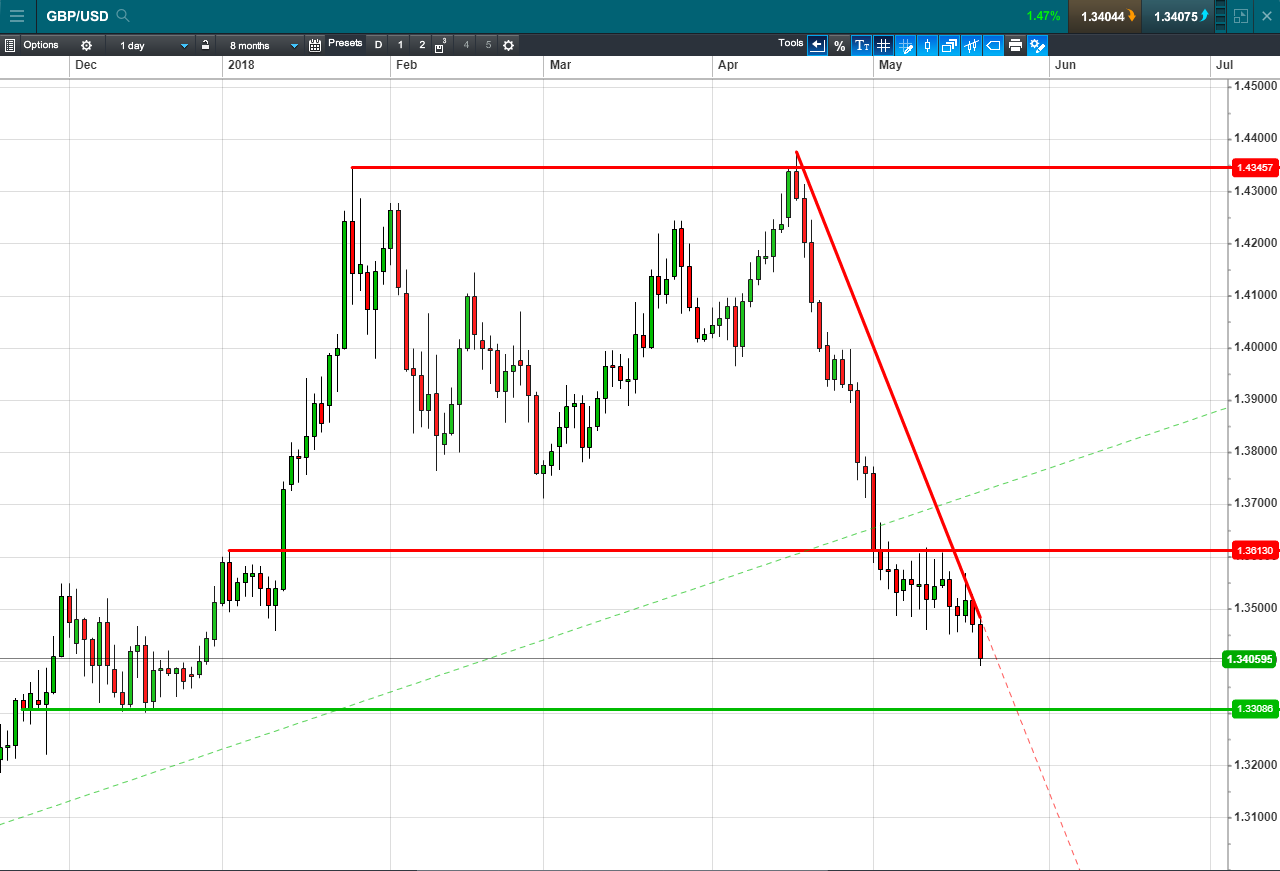Open the Options menu

[41, 45]
